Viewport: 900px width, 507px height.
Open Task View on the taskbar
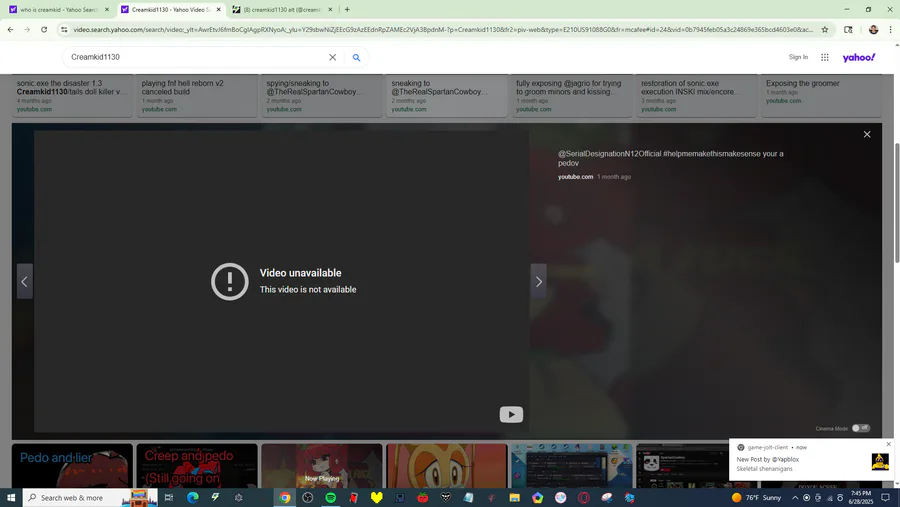[169, 498]
